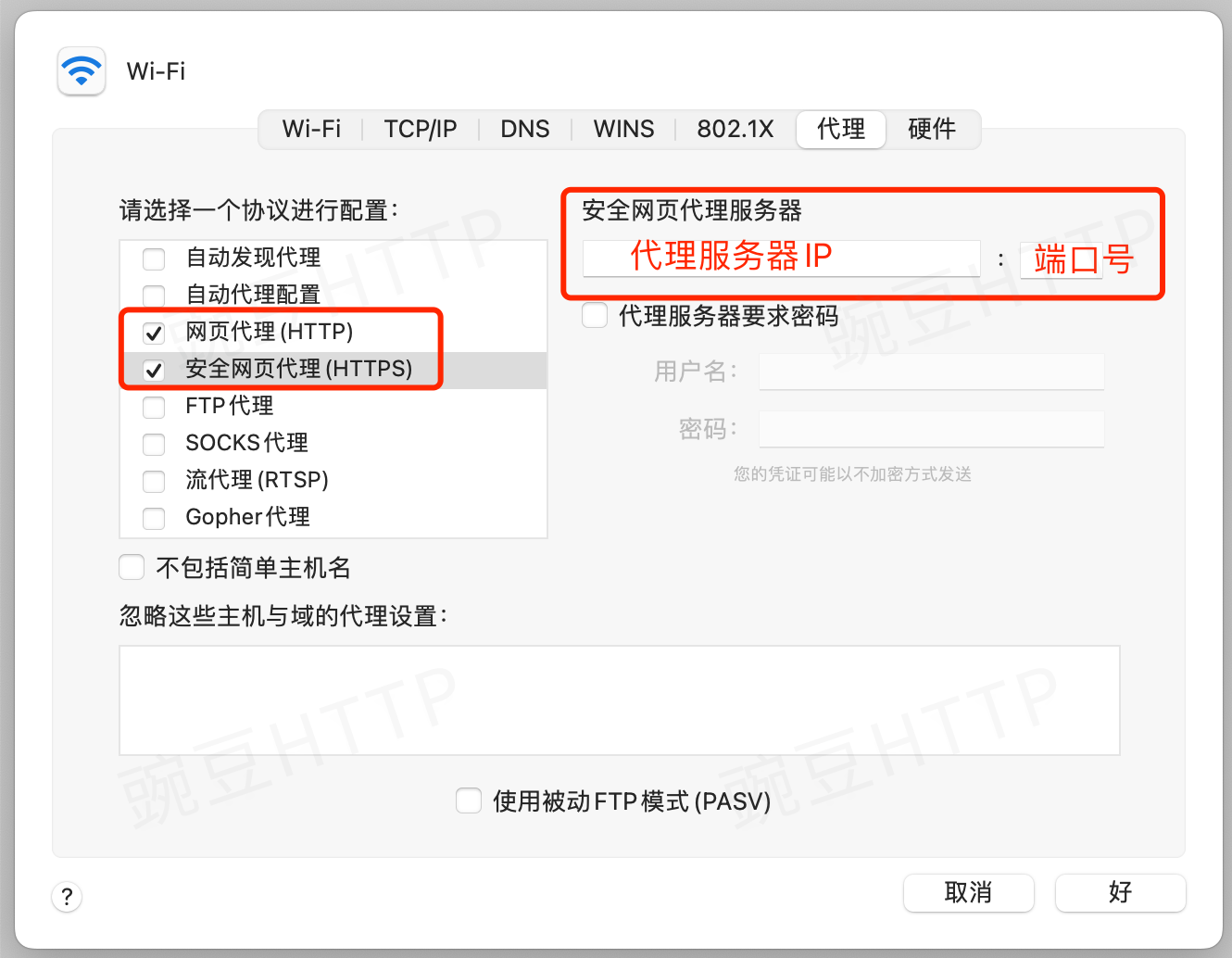The height and width of the screenshot is (958, 1232).
Task: Enable Gopher 代理 checkbox
Action: click(154, 518)
